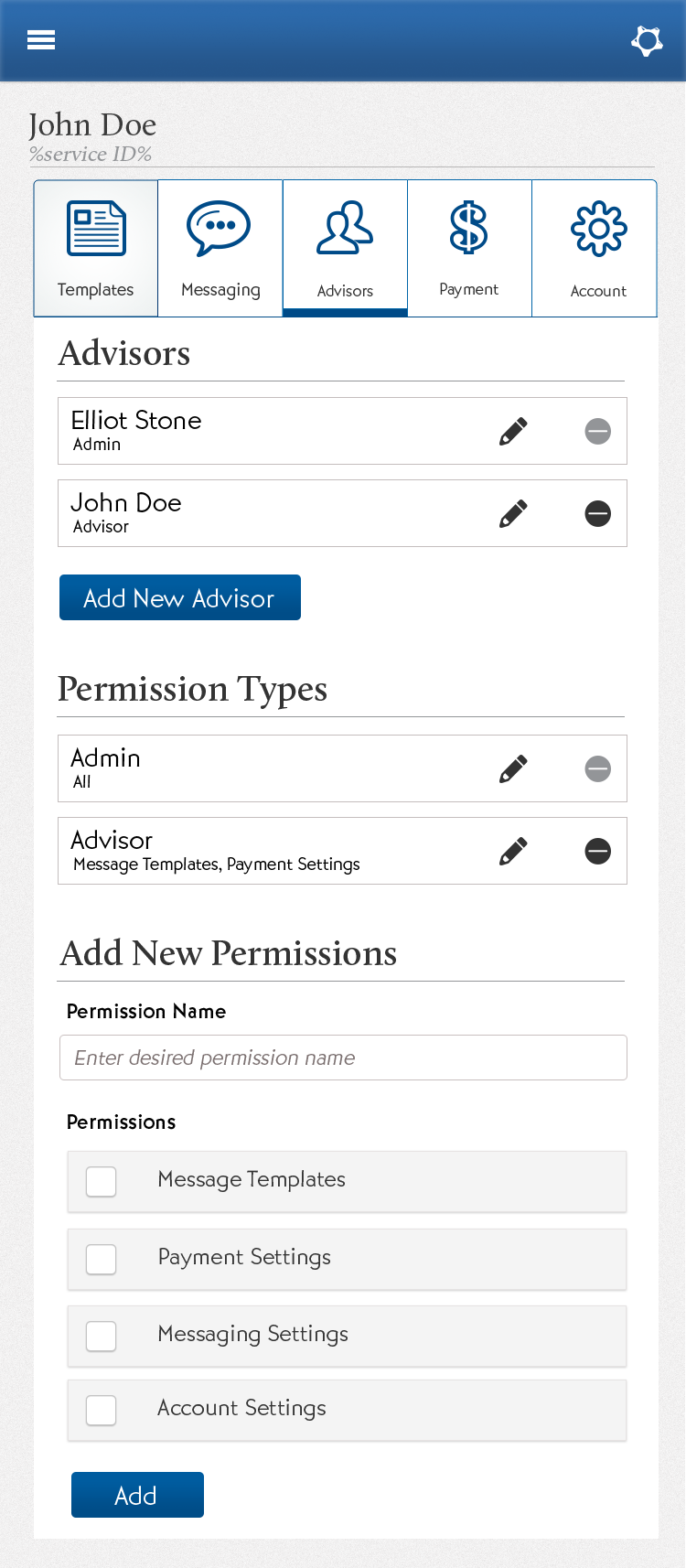Edit Elliot Stone advisor with pencil icon
Viewport: 686px width, 1568px height.
tap(513, 431)
